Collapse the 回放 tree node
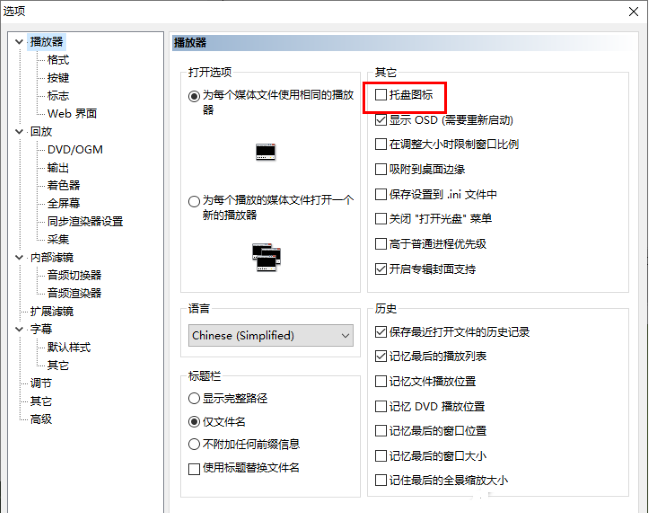Screen dimensions: 650x513 (19, 131)
